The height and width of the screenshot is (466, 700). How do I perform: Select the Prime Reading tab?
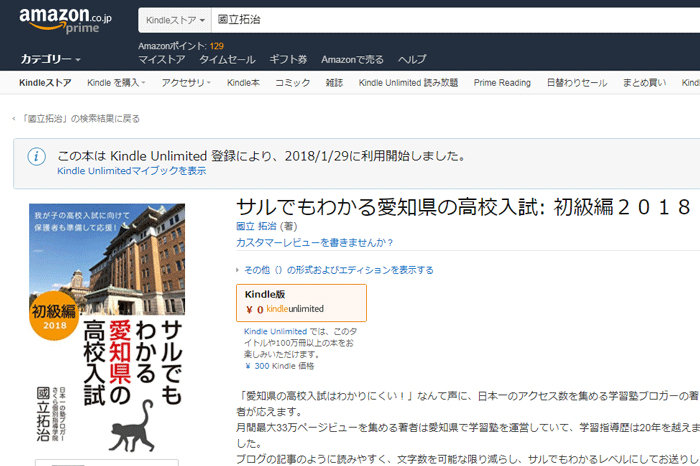pos(502,83)
